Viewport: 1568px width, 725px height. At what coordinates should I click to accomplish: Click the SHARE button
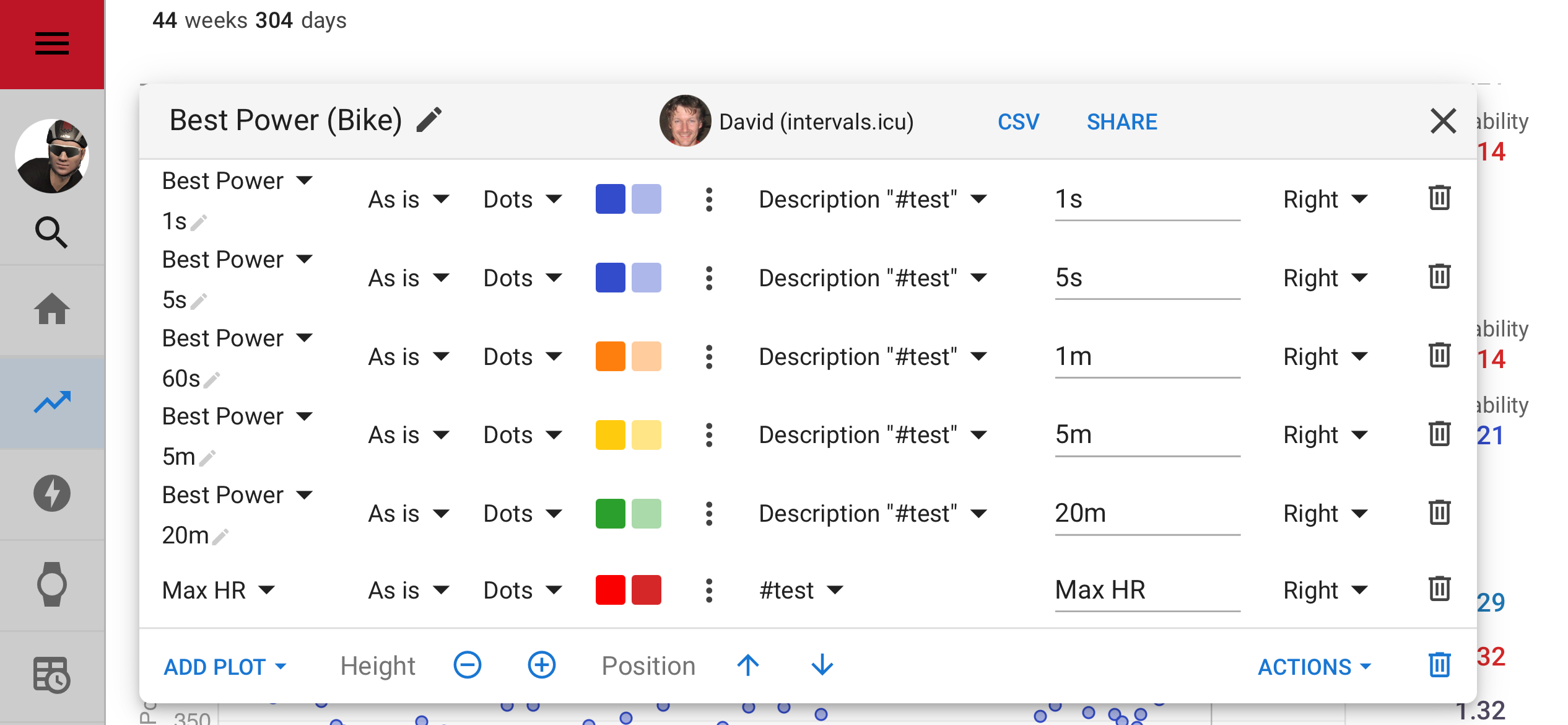coord(1122,121)
